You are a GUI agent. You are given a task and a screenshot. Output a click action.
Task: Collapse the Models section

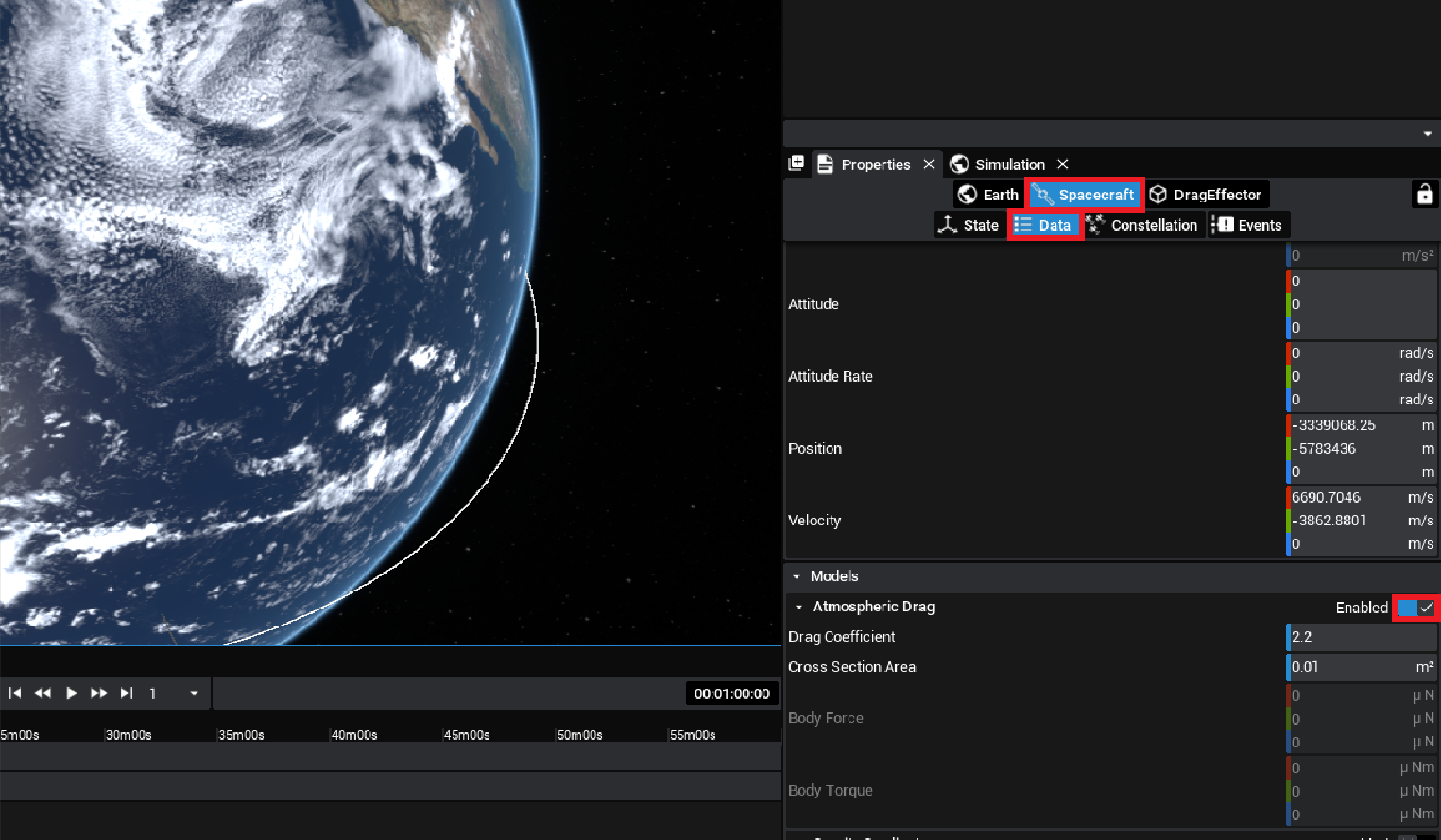coord(797,576)
